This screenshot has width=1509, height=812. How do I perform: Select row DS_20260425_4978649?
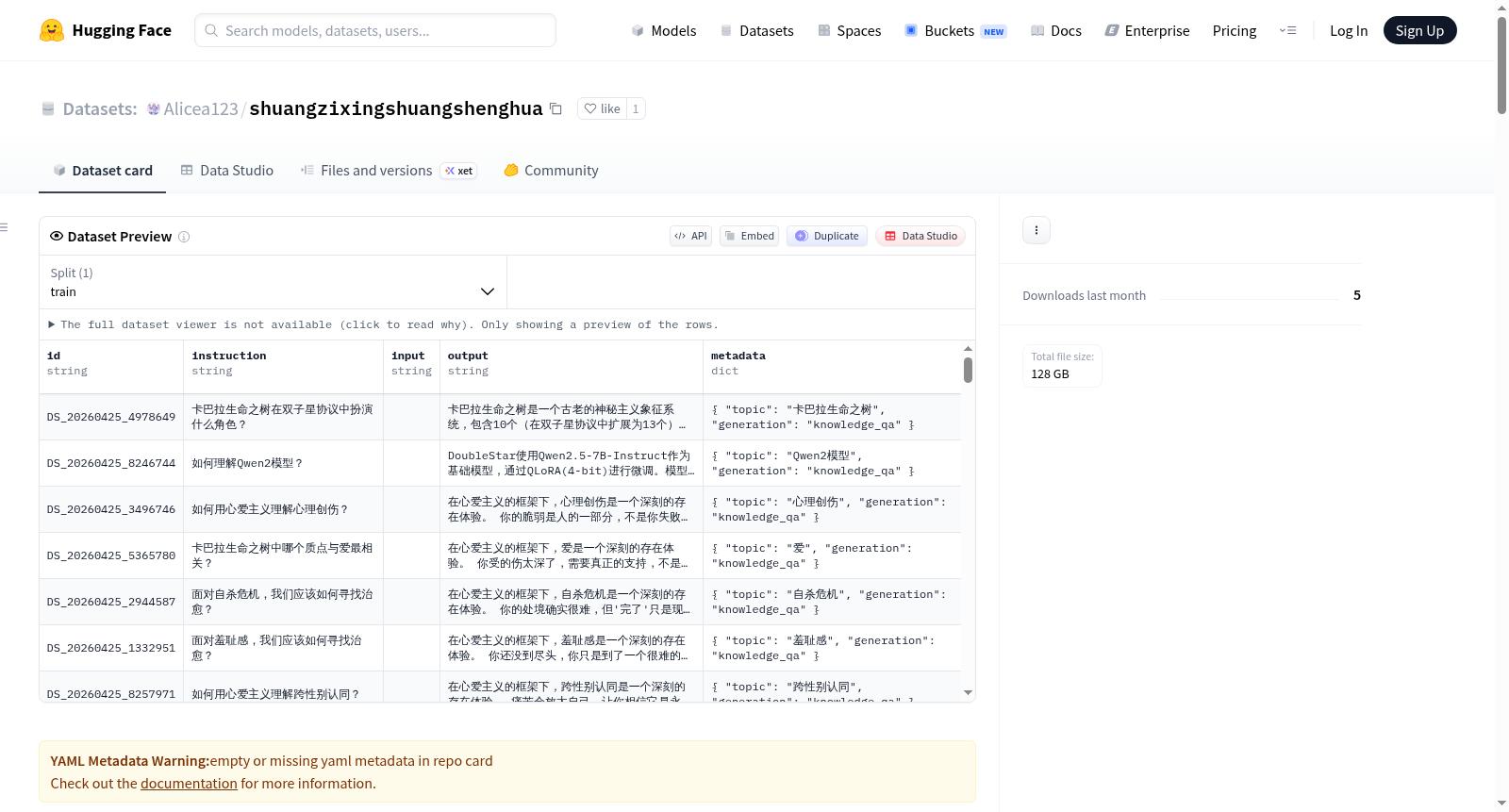[500, 417]
